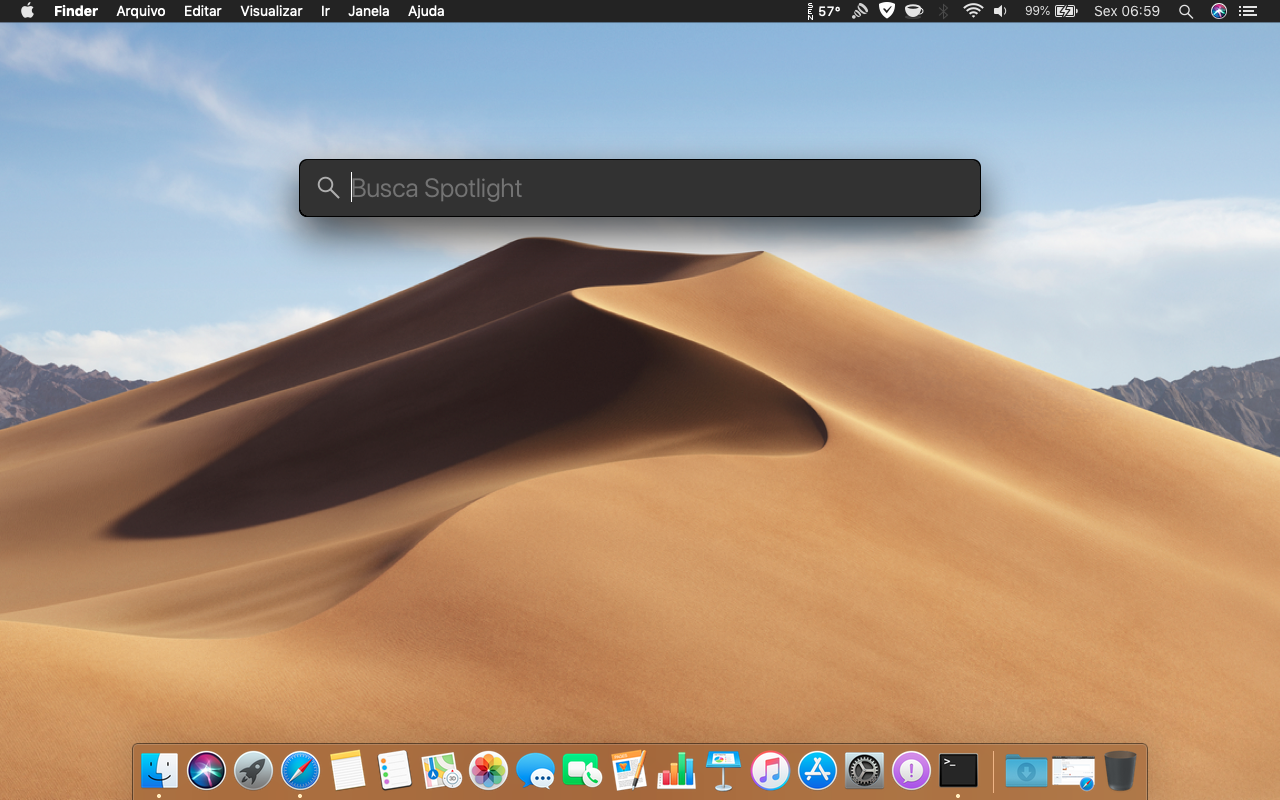Open Photos from the Dock
Viewport: 1280px width, 800px height.
[x=489, y=770]
